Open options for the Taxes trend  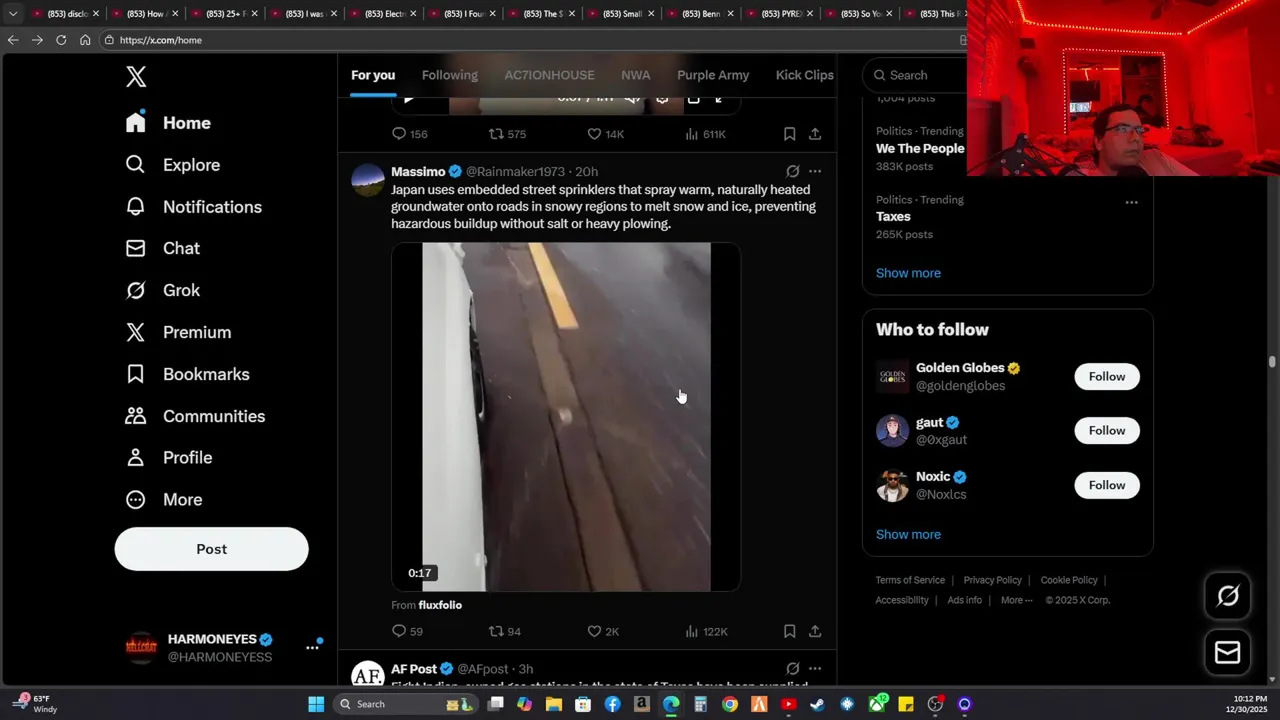[x=1131, y=202]
